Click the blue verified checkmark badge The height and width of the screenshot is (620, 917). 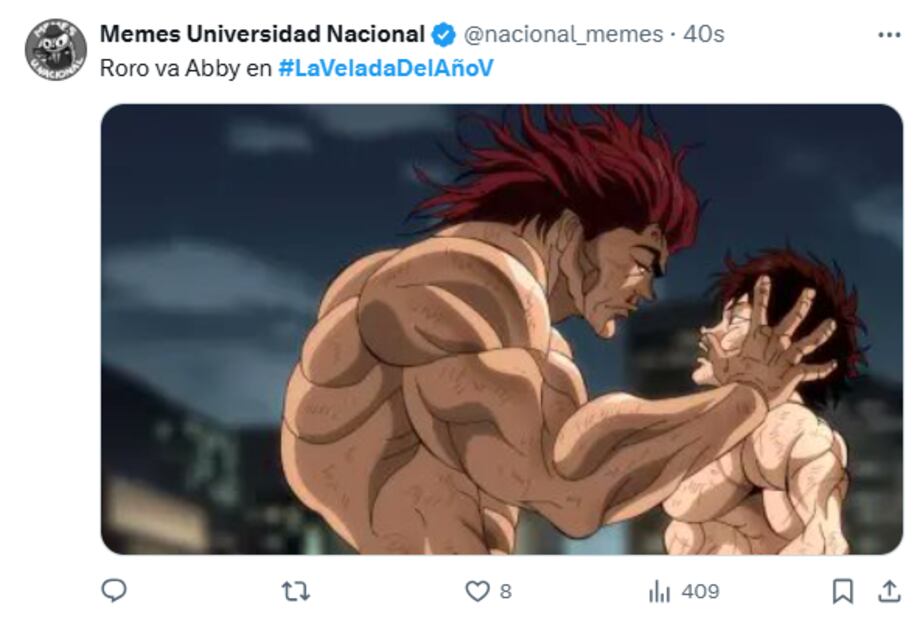[x=443, y=35]
